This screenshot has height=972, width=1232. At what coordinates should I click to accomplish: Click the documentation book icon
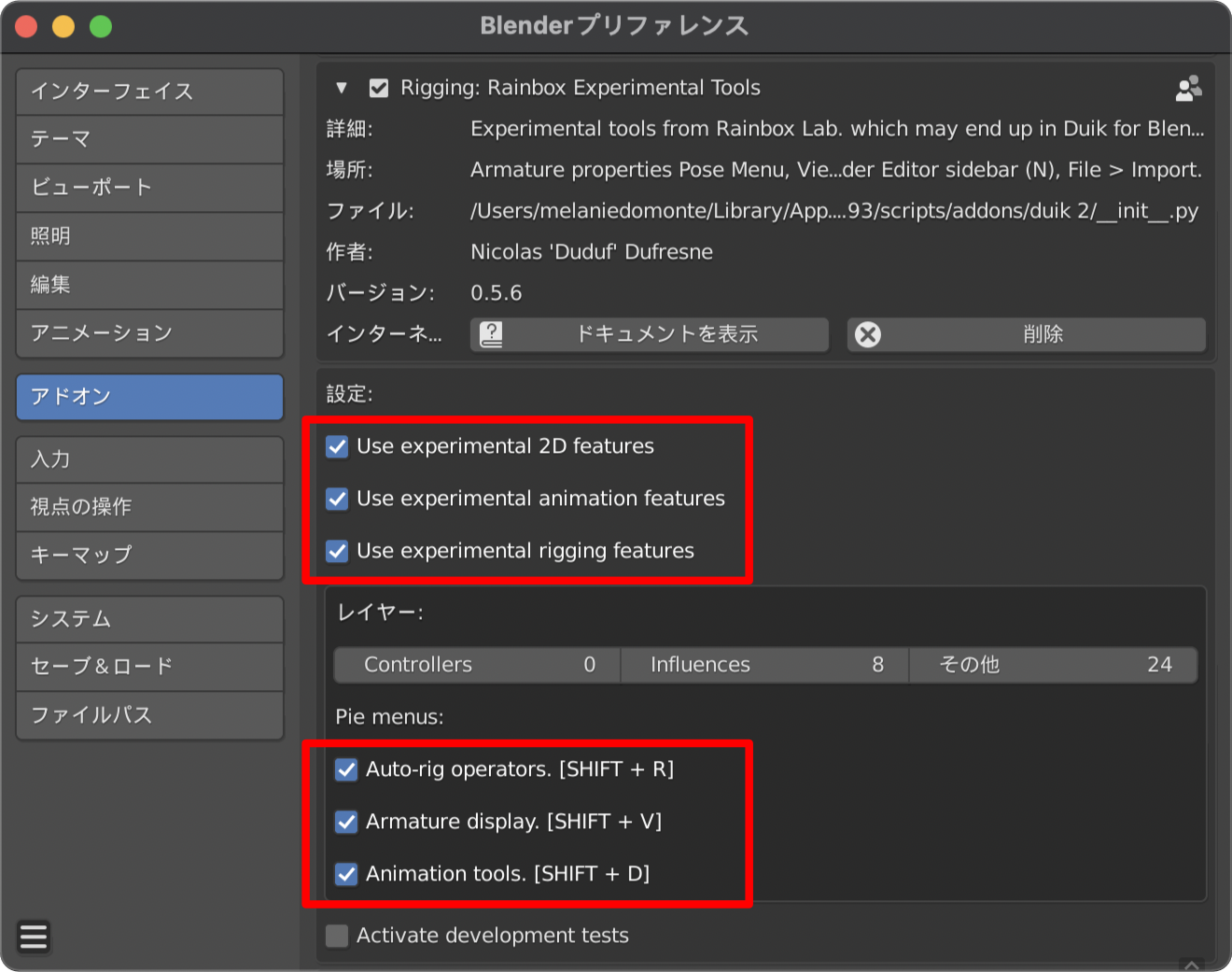click(x=491, y=334)
